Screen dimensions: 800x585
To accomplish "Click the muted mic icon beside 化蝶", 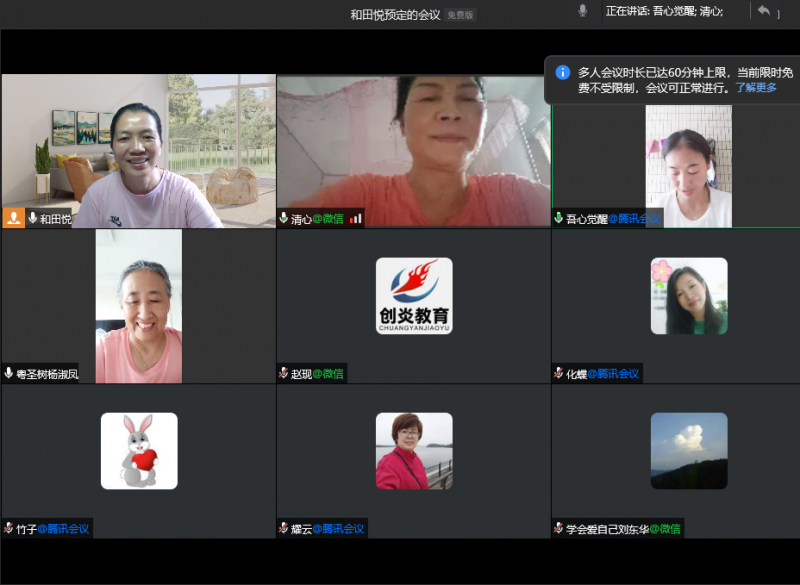I will pos(559,373).
